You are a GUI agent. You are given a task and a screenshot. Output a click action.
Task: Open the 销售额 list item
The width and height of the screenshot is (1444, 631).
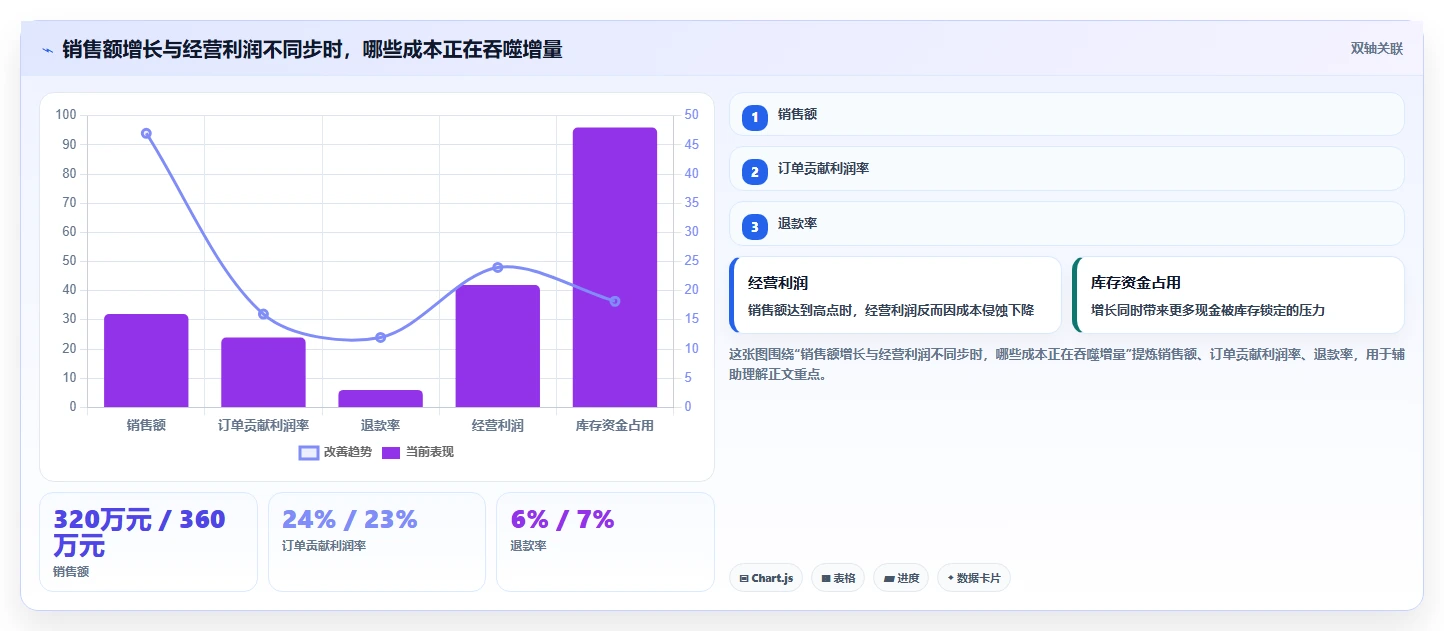click(x=1067, y=114)
